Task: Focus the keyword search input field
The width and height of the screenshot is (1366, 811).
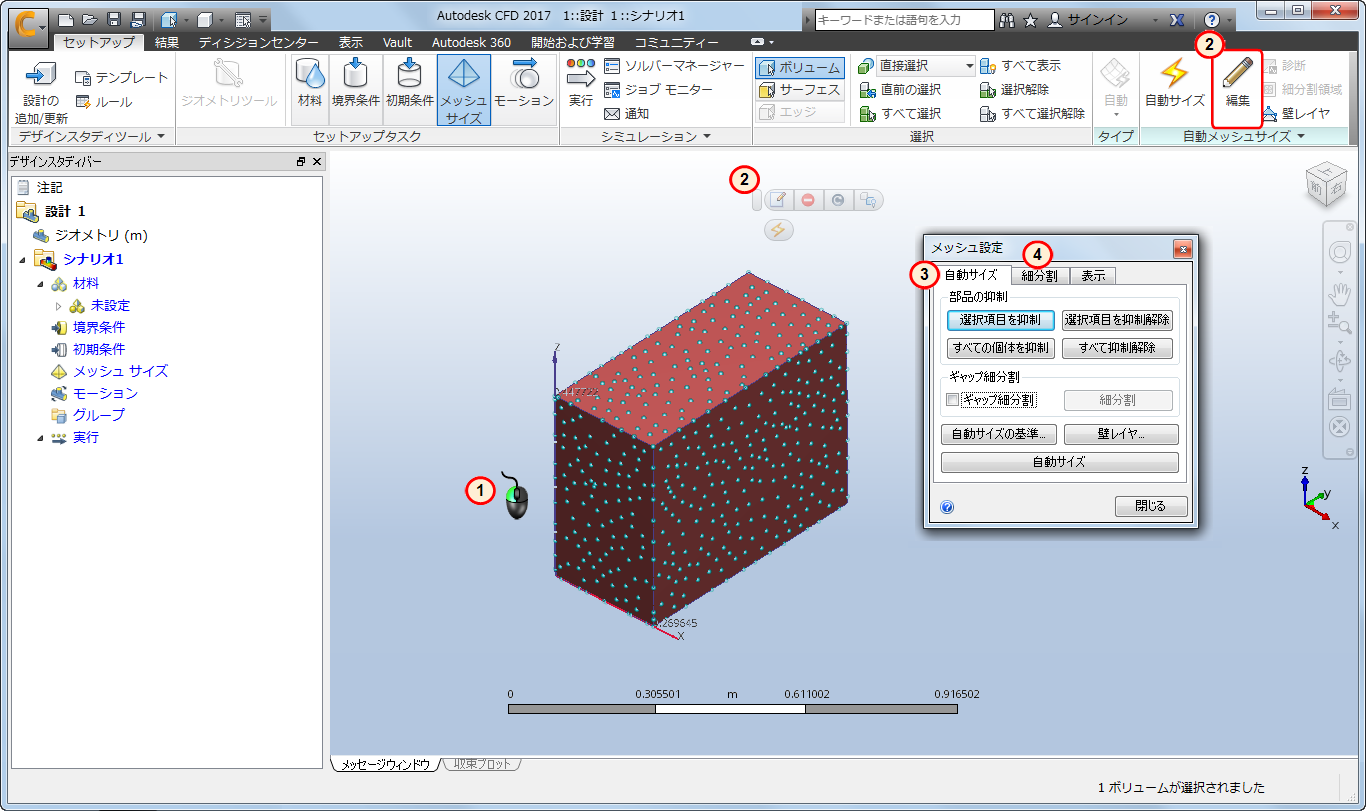Action: (905, 20)
